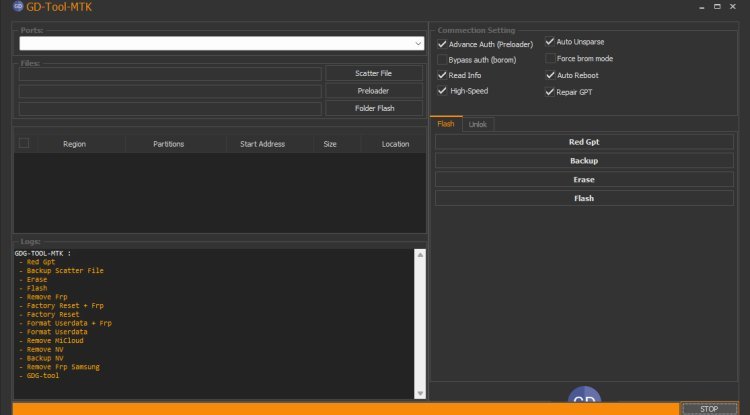Viewport: 750px width, 415px height.
Task: Click the Size column header
Action: point(330,144)
